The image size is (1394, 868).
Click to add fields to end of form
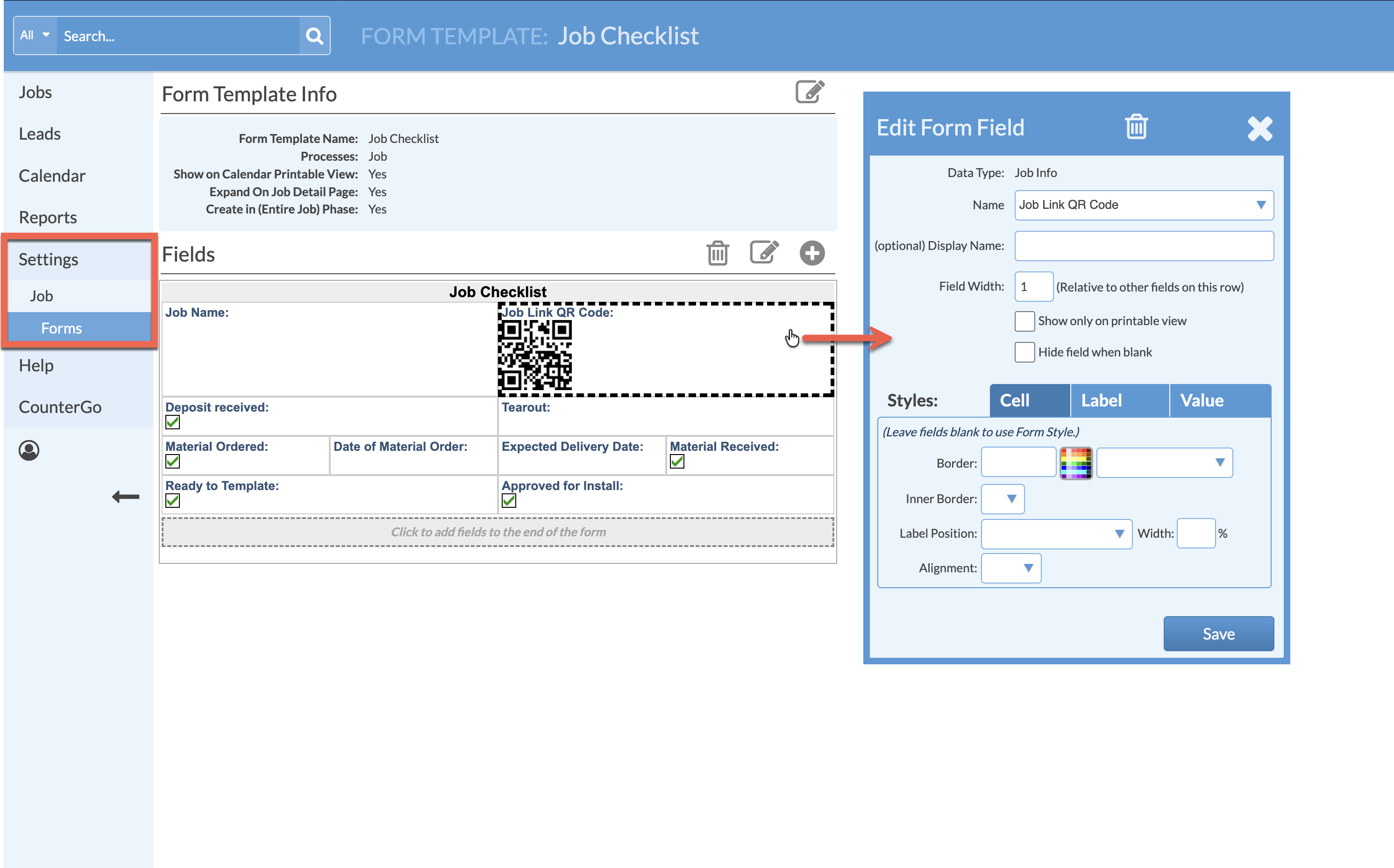click(498, 532)
